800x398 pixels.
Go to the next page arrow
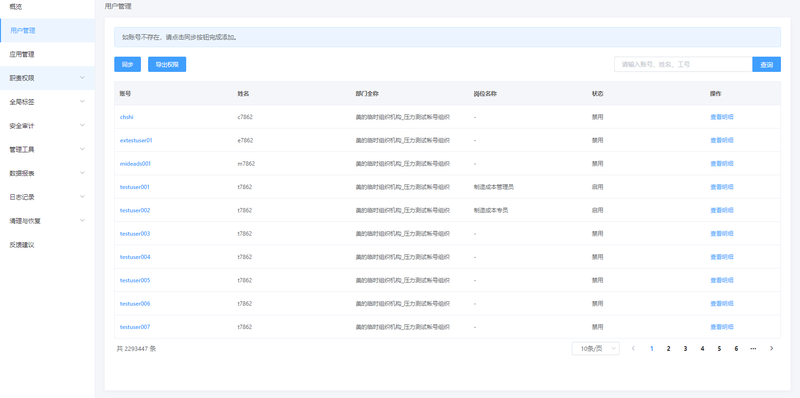(771, 349)
